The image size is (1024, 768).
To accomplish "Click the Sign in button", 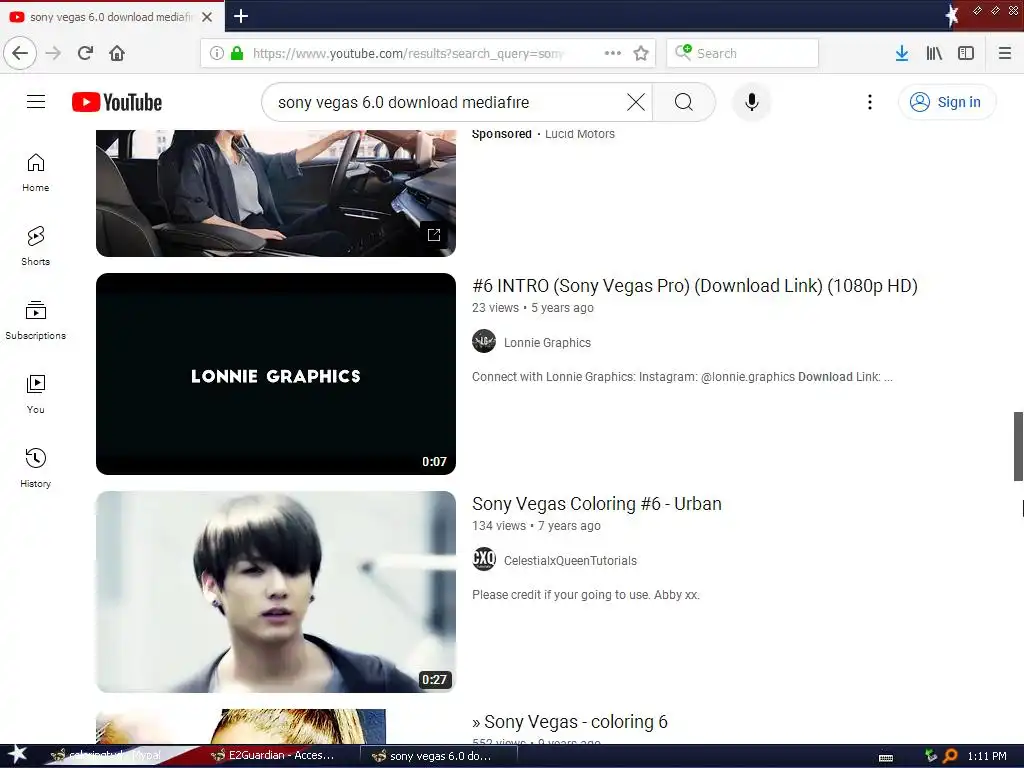I will 947,102.
